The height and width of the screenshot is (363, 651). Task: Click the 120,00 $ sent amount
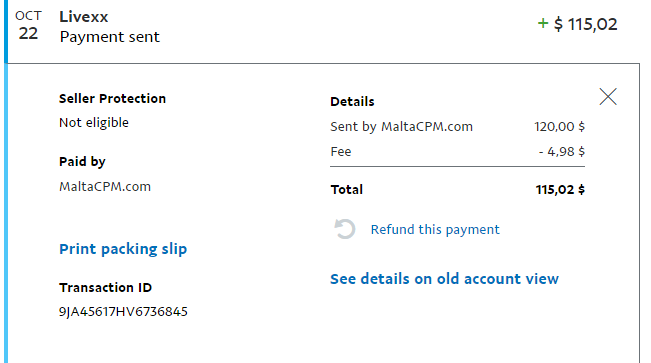click(559, 127)
